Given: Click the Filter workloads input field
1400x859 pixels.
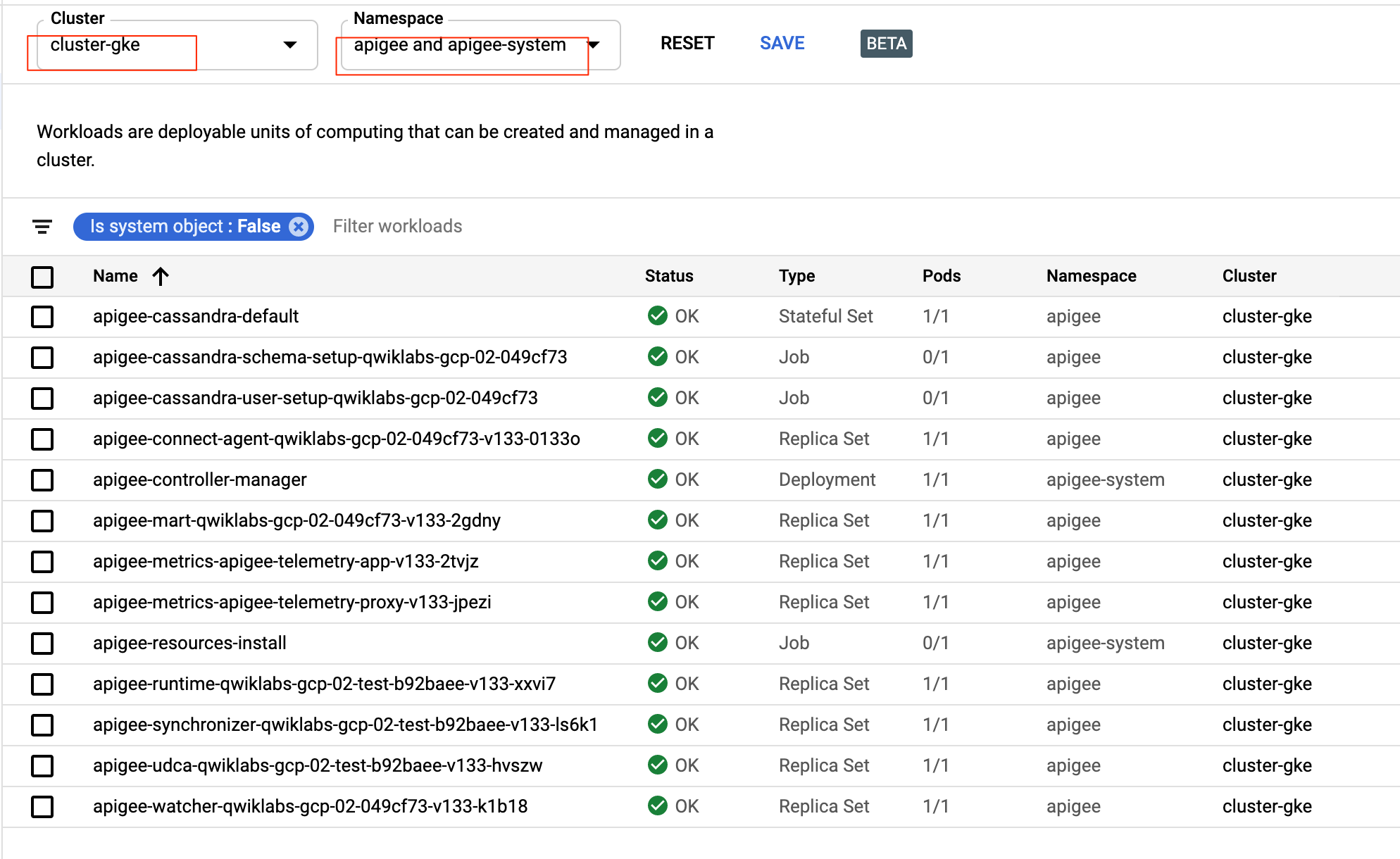Looking at the screenshot, I should (x=397, y=226).
